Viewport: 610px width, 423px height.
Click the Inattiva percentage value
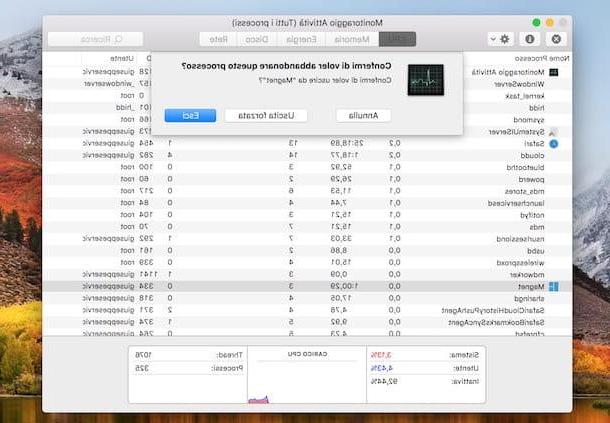(x=384, y=381)
